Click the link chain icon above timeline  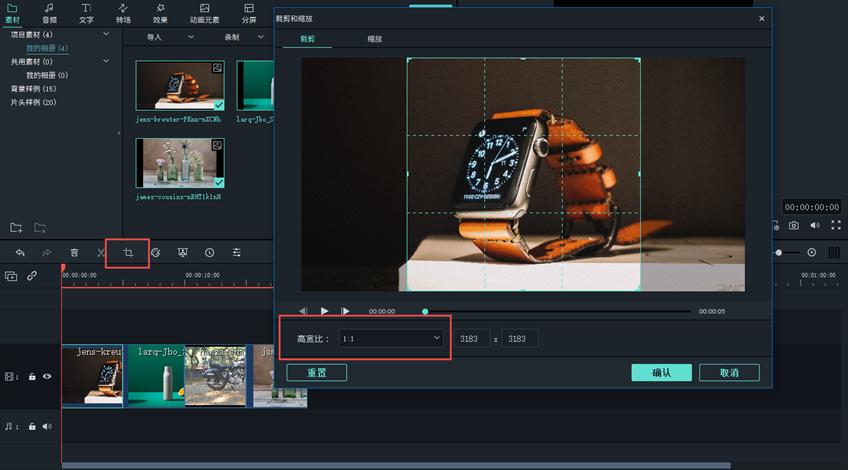[x=32, y=276]
